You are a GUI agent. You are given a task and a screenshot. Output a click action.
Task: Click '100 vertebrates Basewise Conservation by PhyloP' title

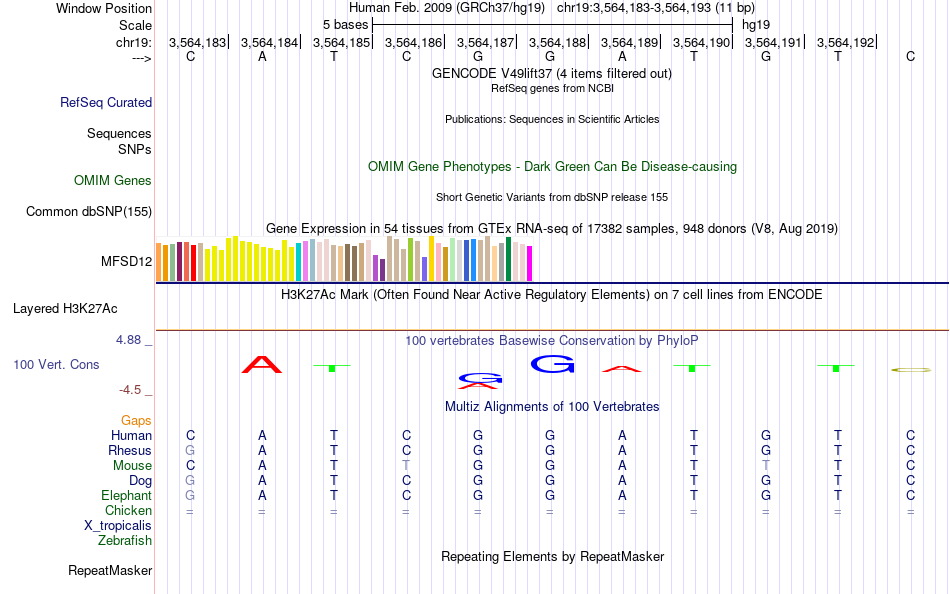click(x=552, y=341)
